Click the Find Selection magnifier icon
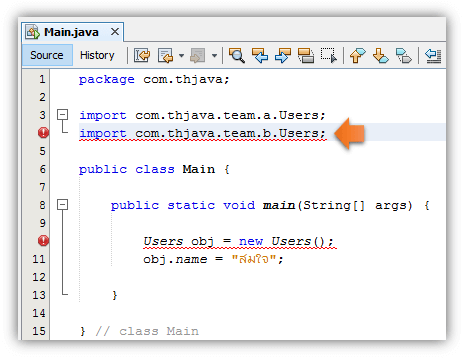 pyautogui.click(x=237, y=55)
